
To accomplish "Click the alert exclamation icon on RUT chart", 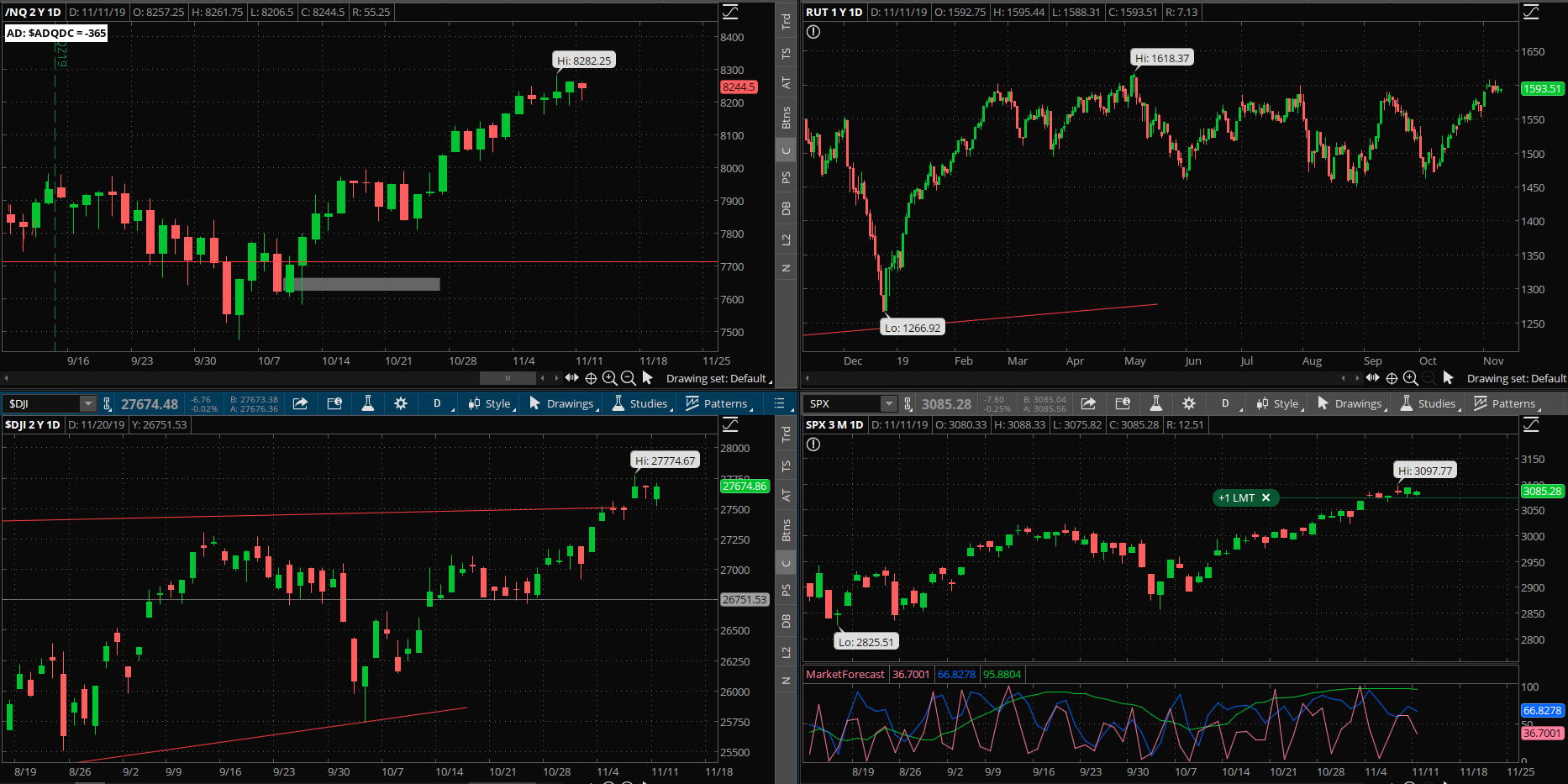I will click(813, 32).
